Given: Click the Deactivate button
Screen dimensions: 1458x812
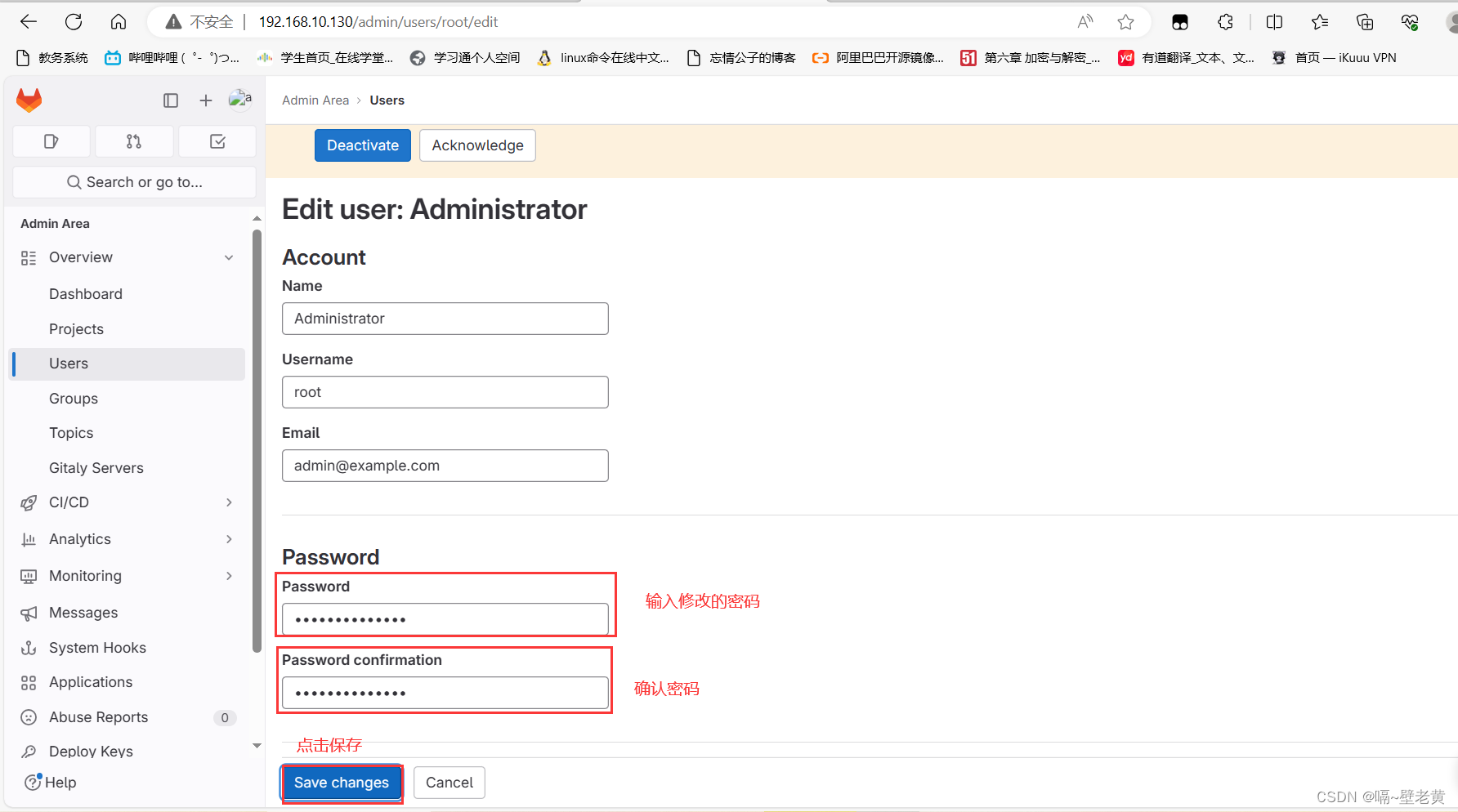Looking at the screenshot, I should (363, 145).
